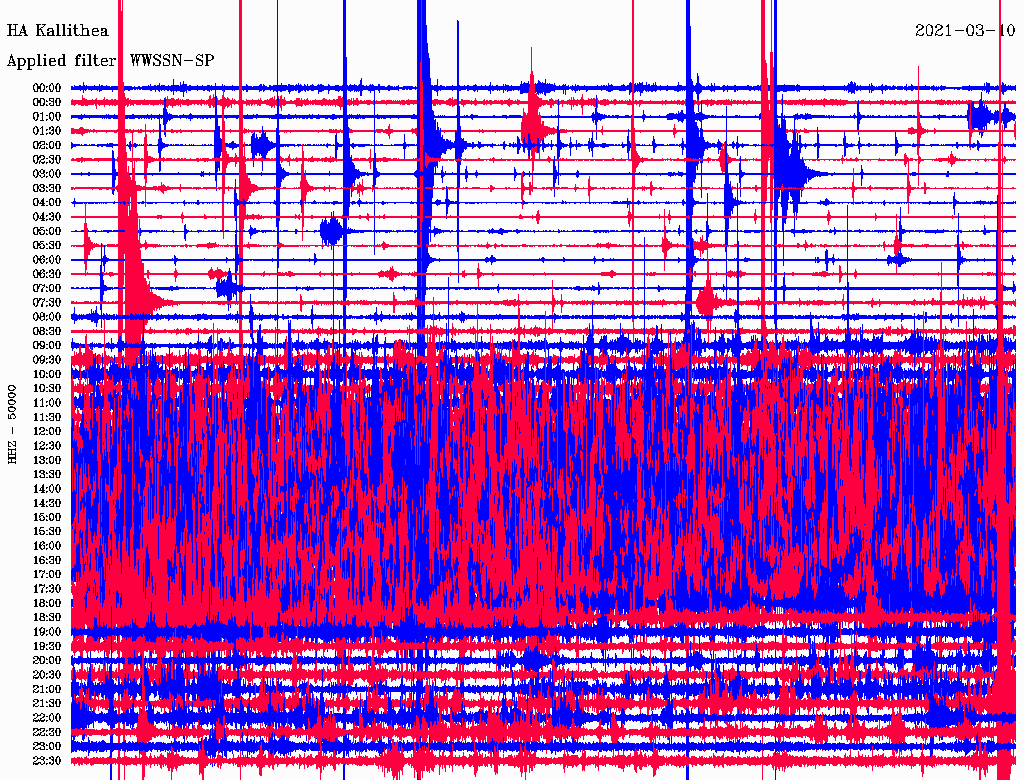Select the 01:00 time label

point(47,117)
